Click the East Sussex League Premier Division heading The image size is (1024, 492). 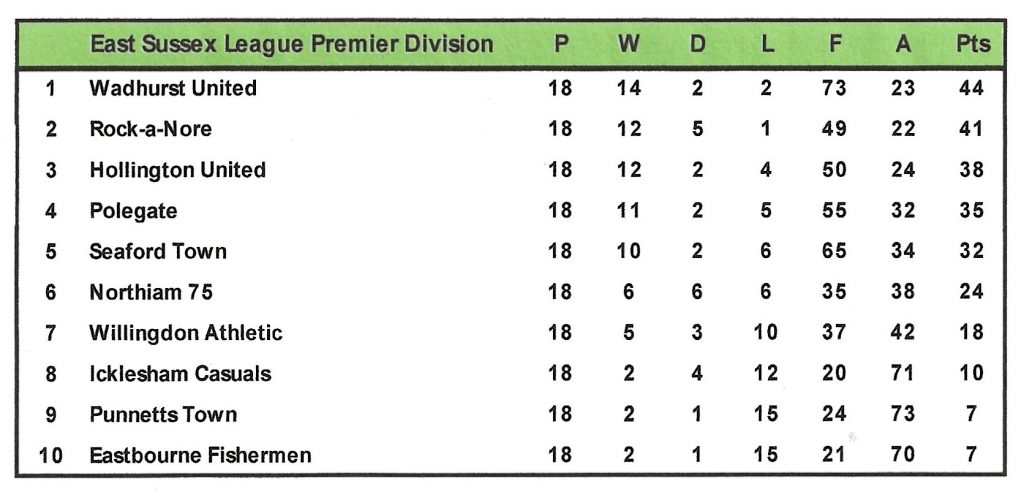click(291, 45)
